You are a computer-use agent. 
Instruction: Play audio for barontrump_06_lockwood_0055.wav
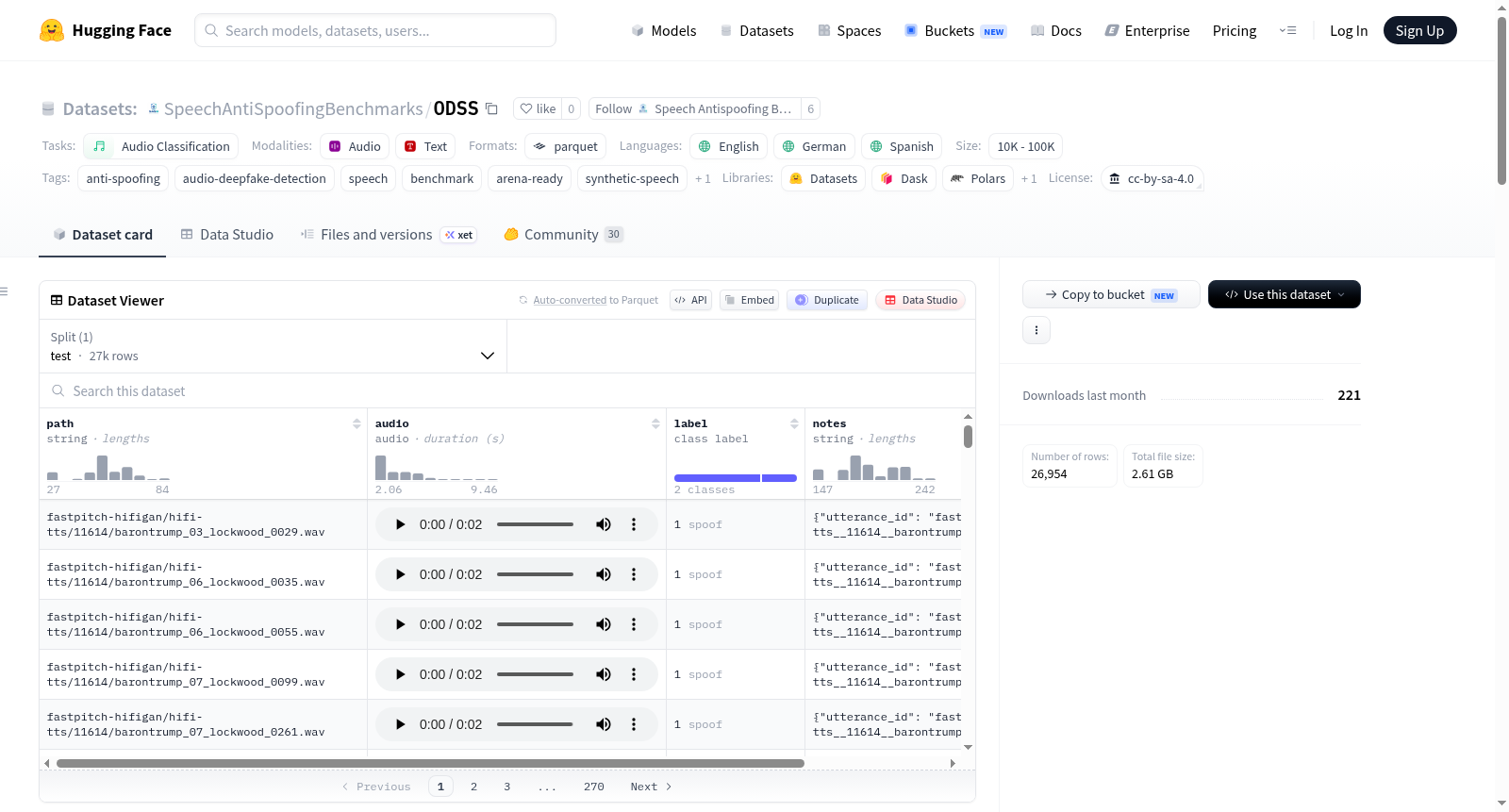tap(400, 624)
